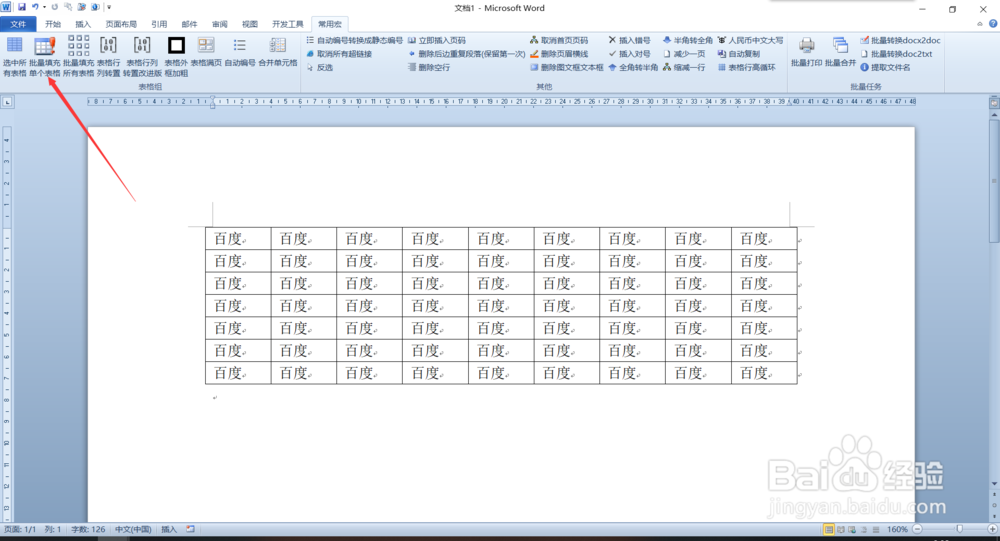Screen dimensions: 1000x541
Task: Click zoom in plus button
Action: (992, 530)
